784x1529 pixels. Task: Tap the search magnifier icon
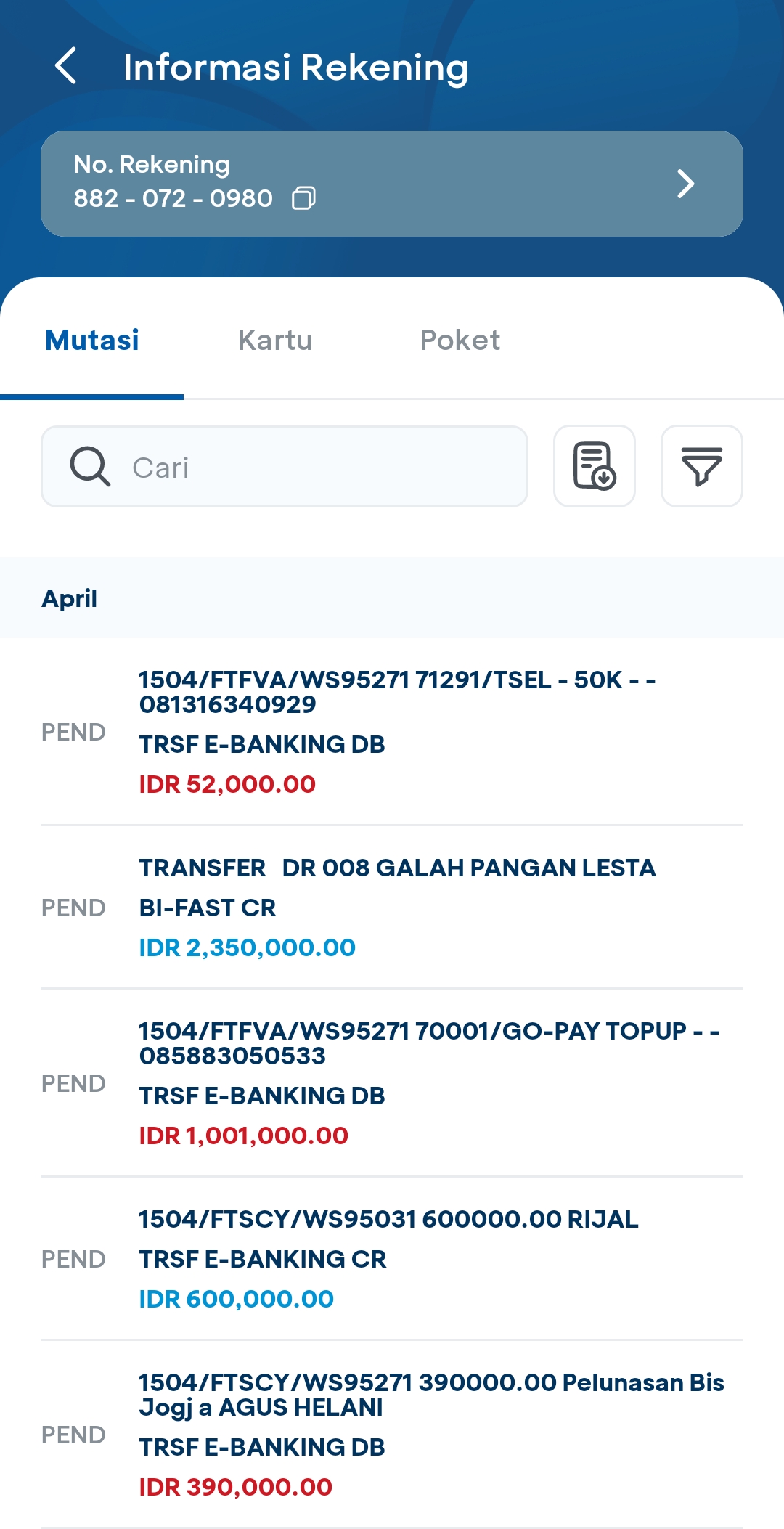click(90, 466)
